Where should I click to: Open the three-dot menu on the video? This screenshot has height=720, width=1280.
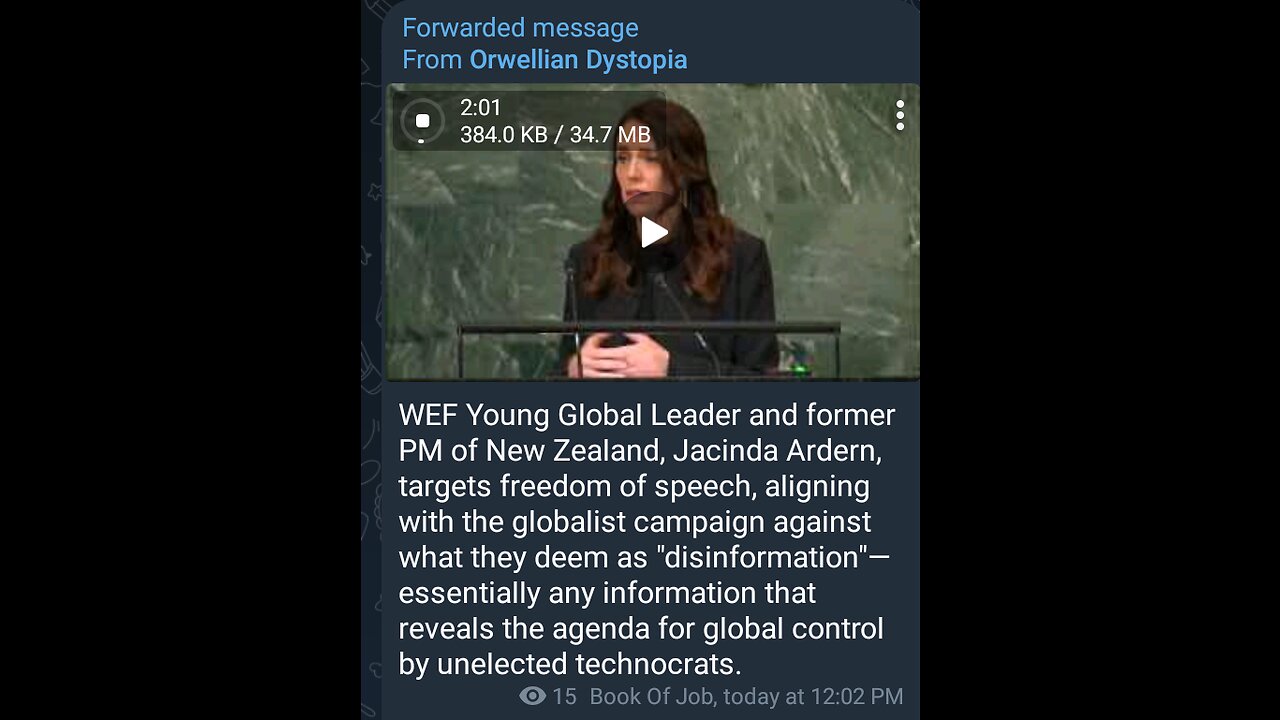pos(900,116)
